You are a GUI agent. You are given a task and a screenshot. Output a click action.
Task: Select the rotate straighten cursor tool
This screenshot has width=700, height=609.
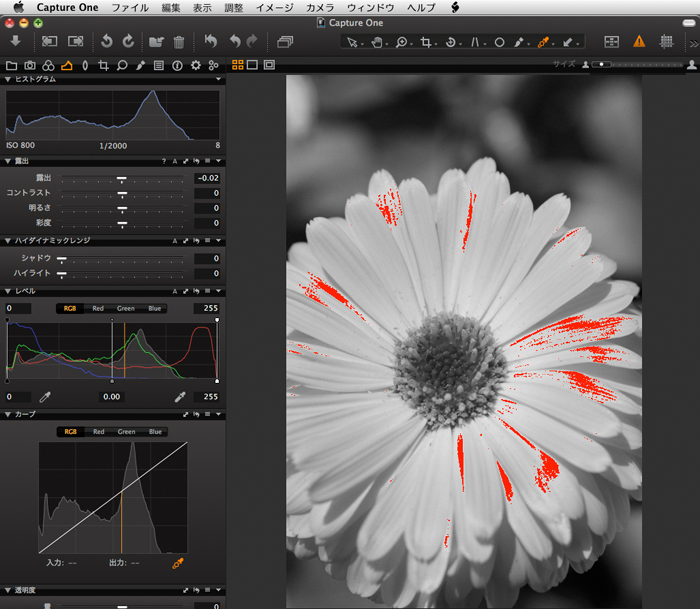click(x=450, y=42)
